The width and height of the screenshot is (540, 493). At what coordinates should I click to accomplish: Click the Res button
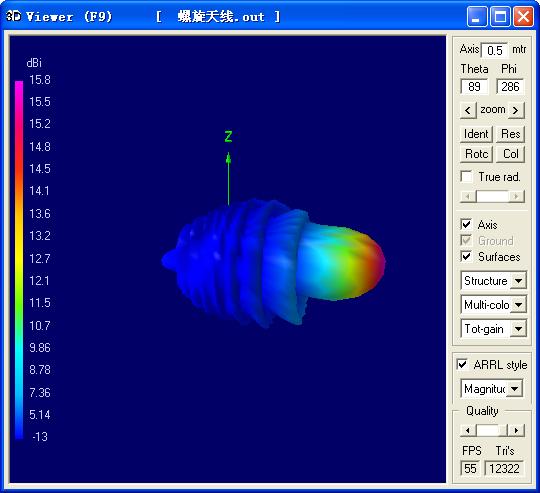click(510, 134)
